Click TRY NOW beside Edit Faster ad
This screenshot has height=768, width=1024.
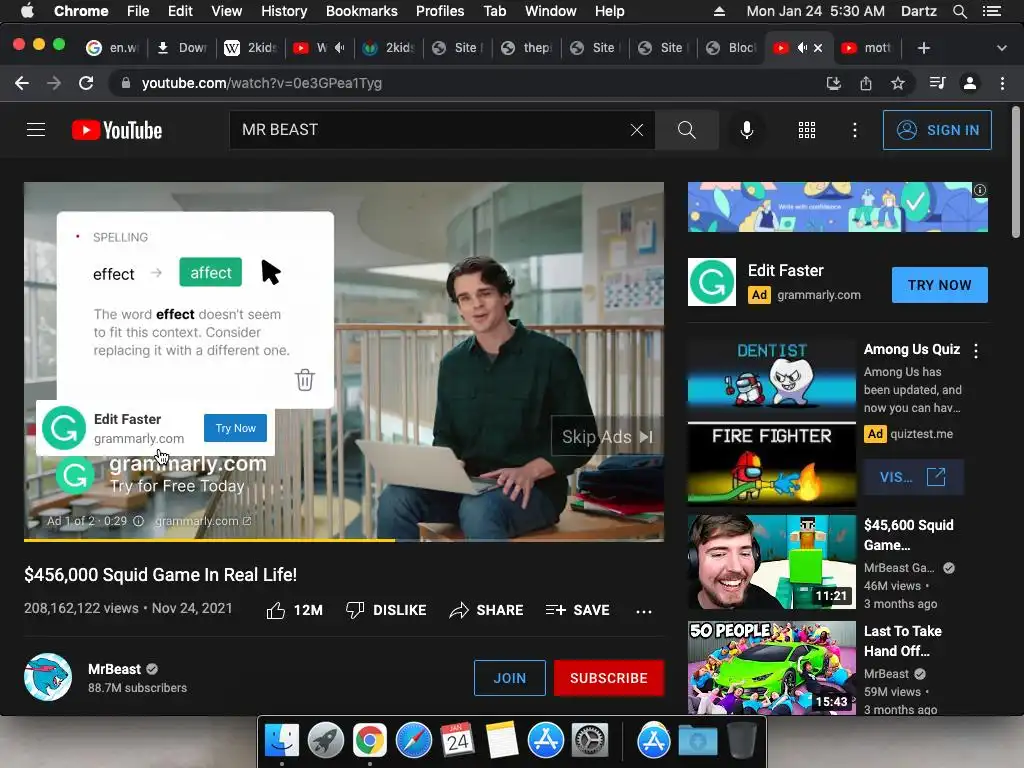click(939, 285)
